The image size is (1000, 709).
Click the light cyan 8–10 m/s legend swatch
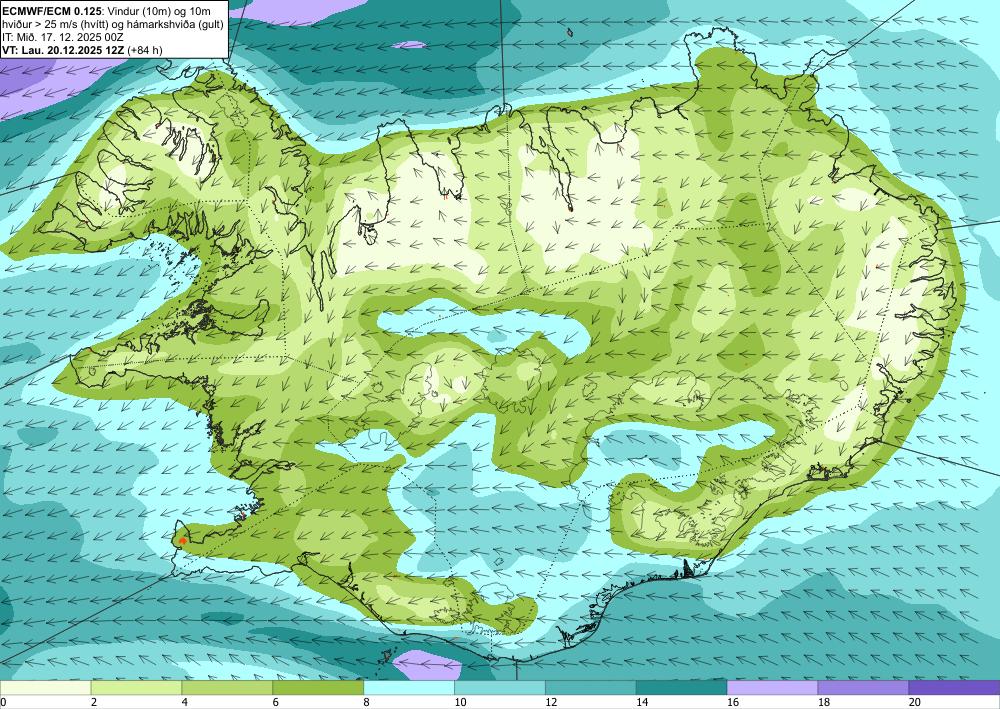409,687
